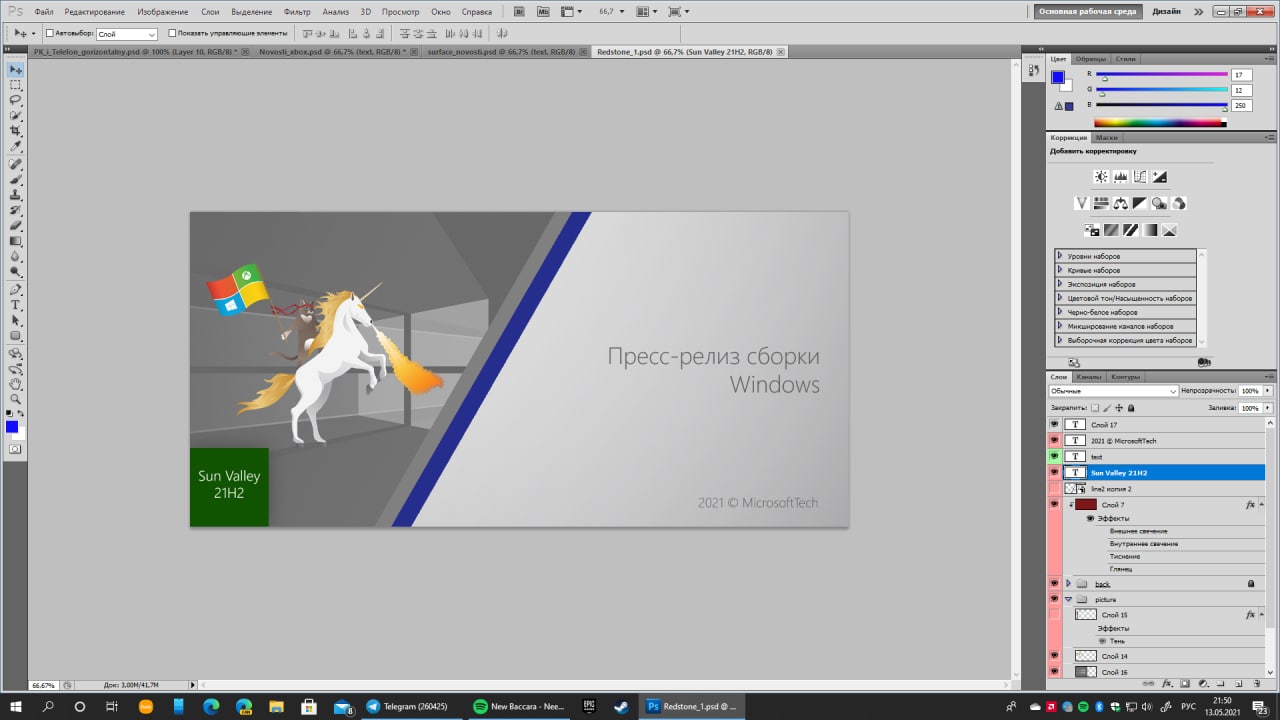Show the line2 копия 2 layer
The image size is (1280, 720).
(1054, 488)
